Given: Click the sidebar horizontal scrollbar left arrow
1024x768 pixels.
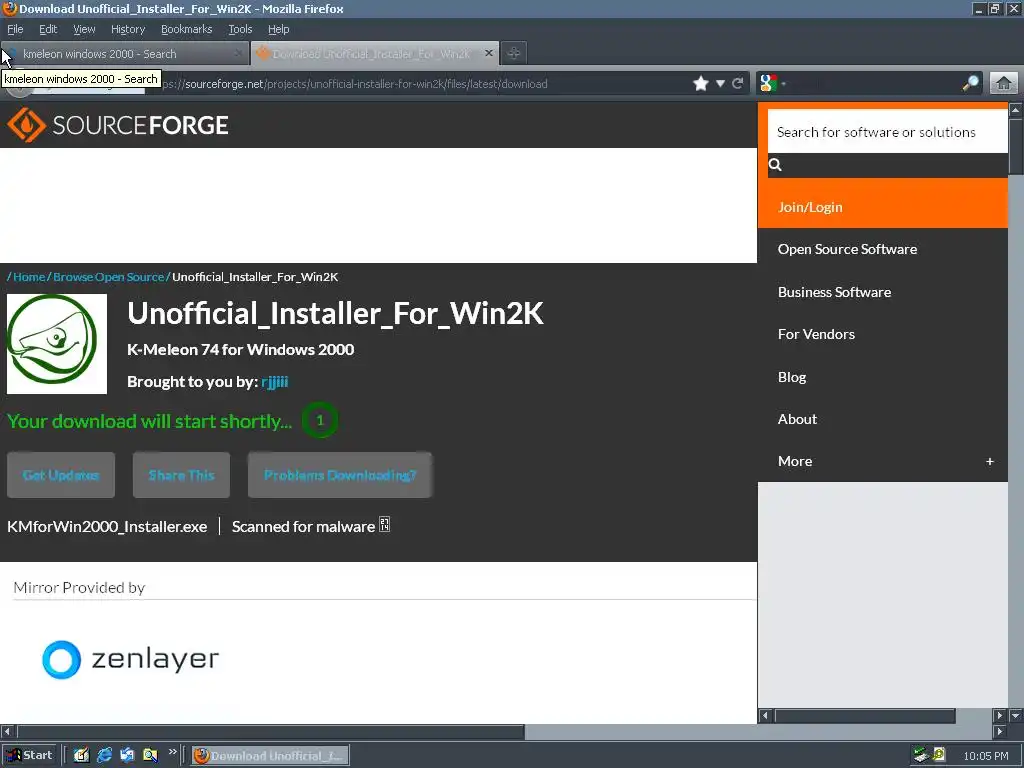Looking at the screenshot, I should pos(765,716).
